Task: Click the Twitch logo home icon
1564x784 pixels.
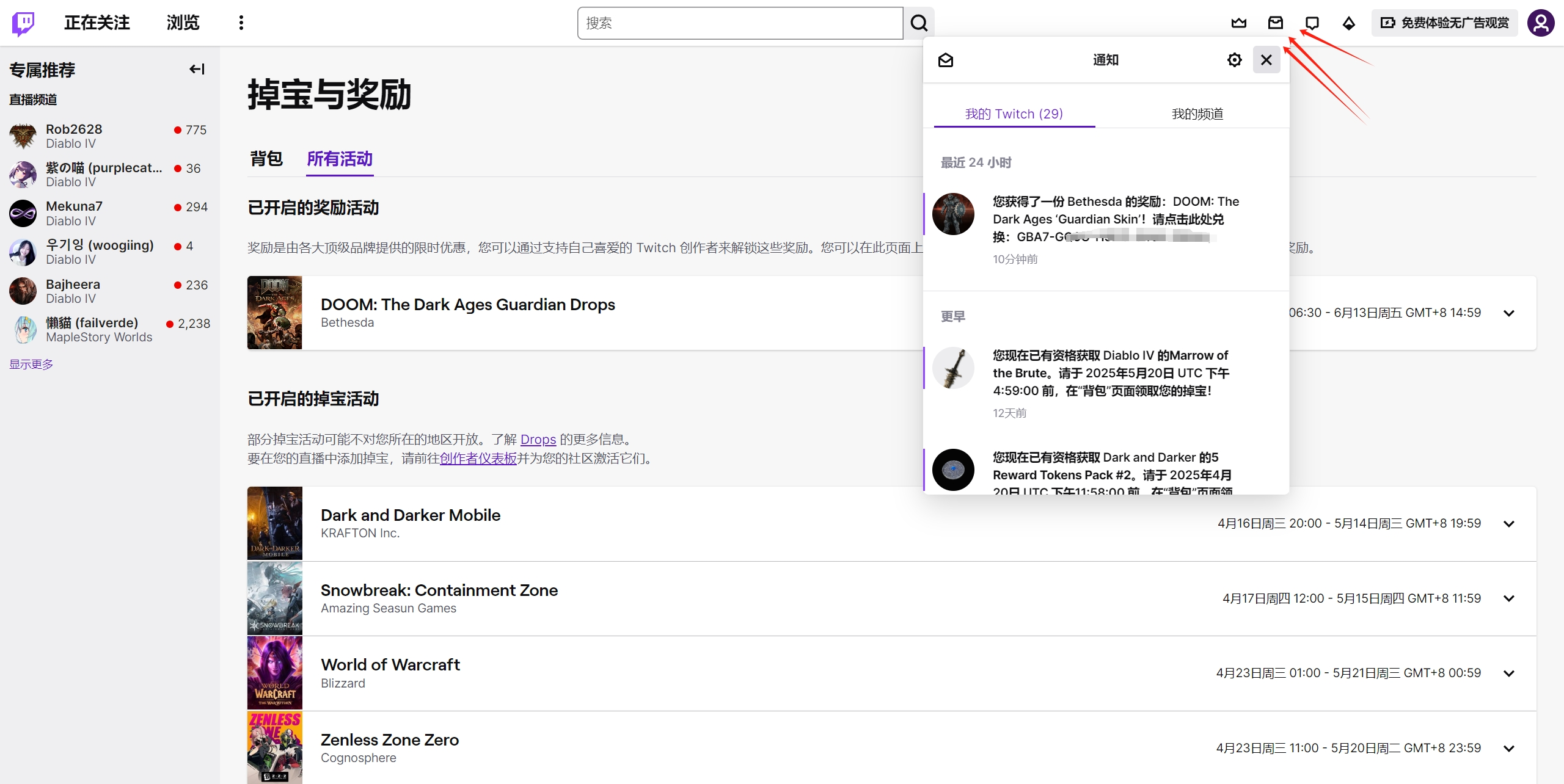Action: point(23,23)
